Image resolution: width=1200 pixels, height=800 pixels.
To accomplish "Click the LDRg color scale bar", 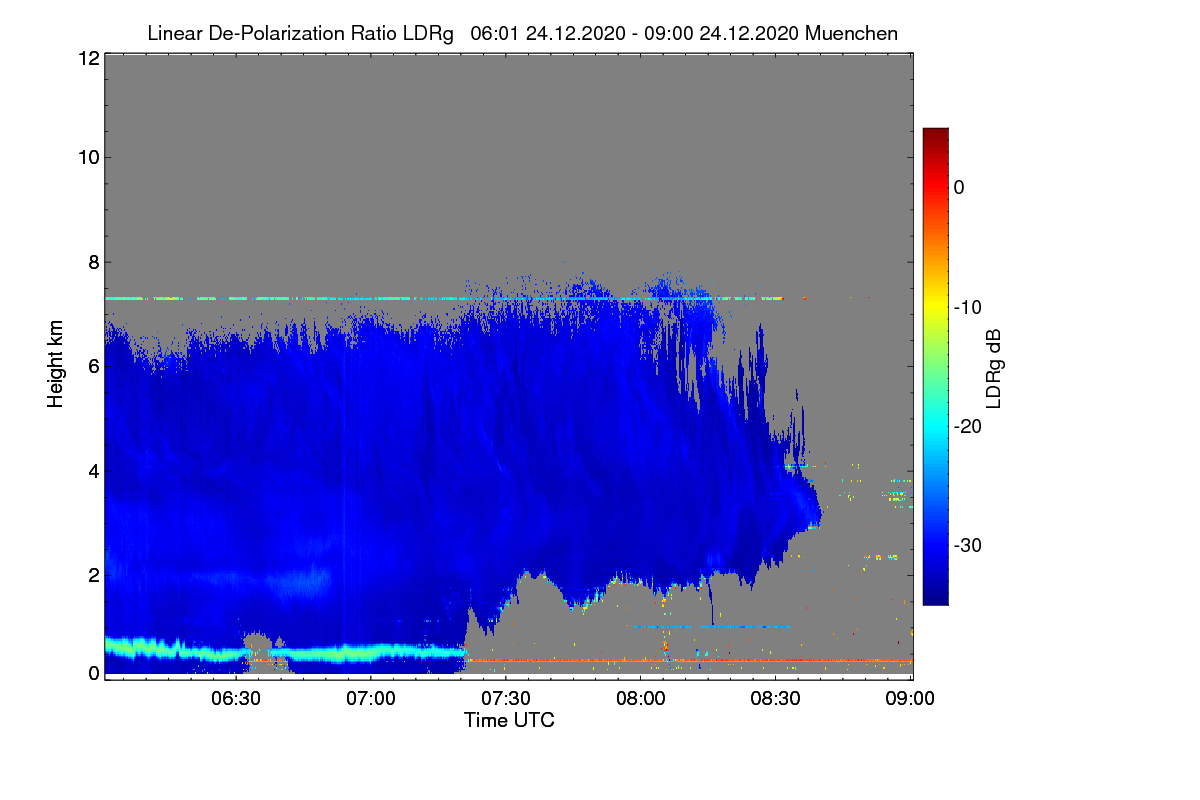I will point(935,366).
